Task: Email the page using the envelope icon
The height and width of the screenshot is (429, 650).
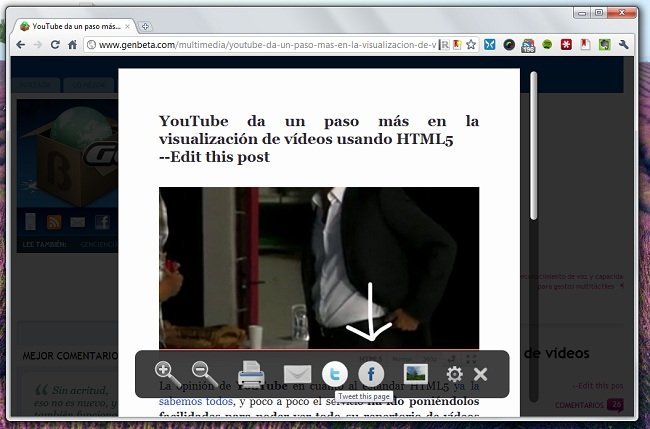Action: click(297, 374)
